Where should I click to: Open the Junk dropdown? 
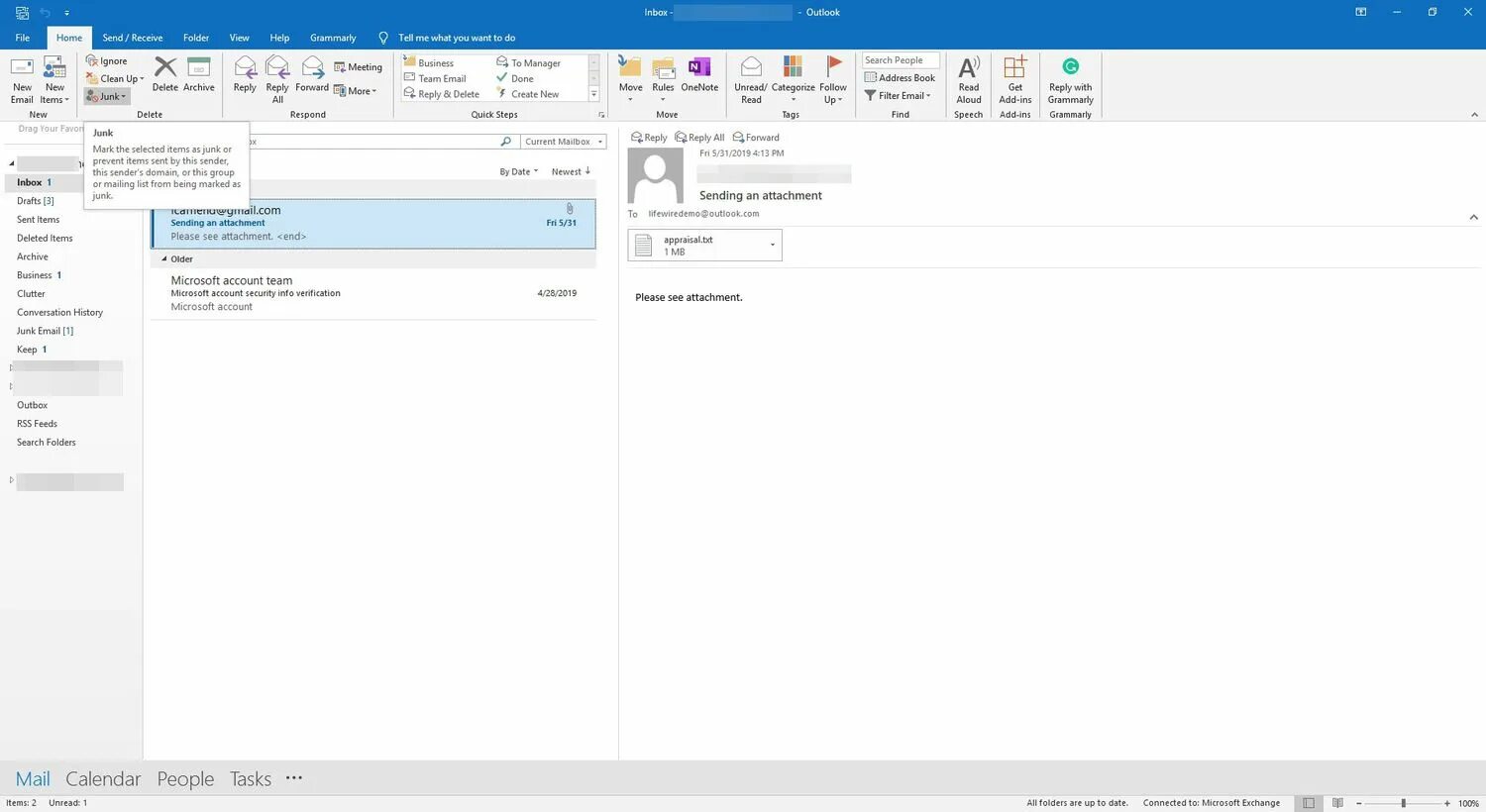pyautogui.click(x=107, y=96)
